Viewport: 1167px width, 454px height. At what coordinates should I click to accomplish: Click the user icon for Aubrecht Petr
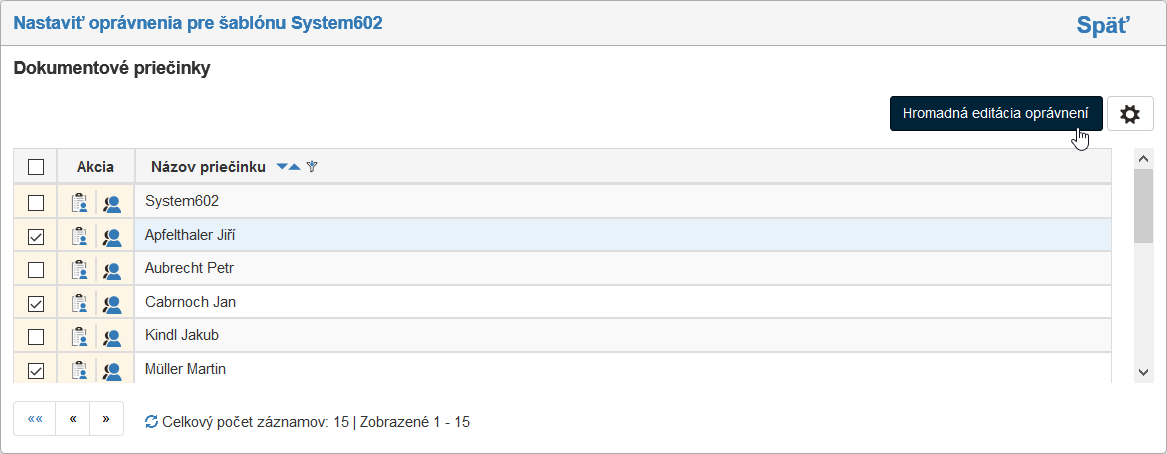pyautogui.click(x=112, y=270)
